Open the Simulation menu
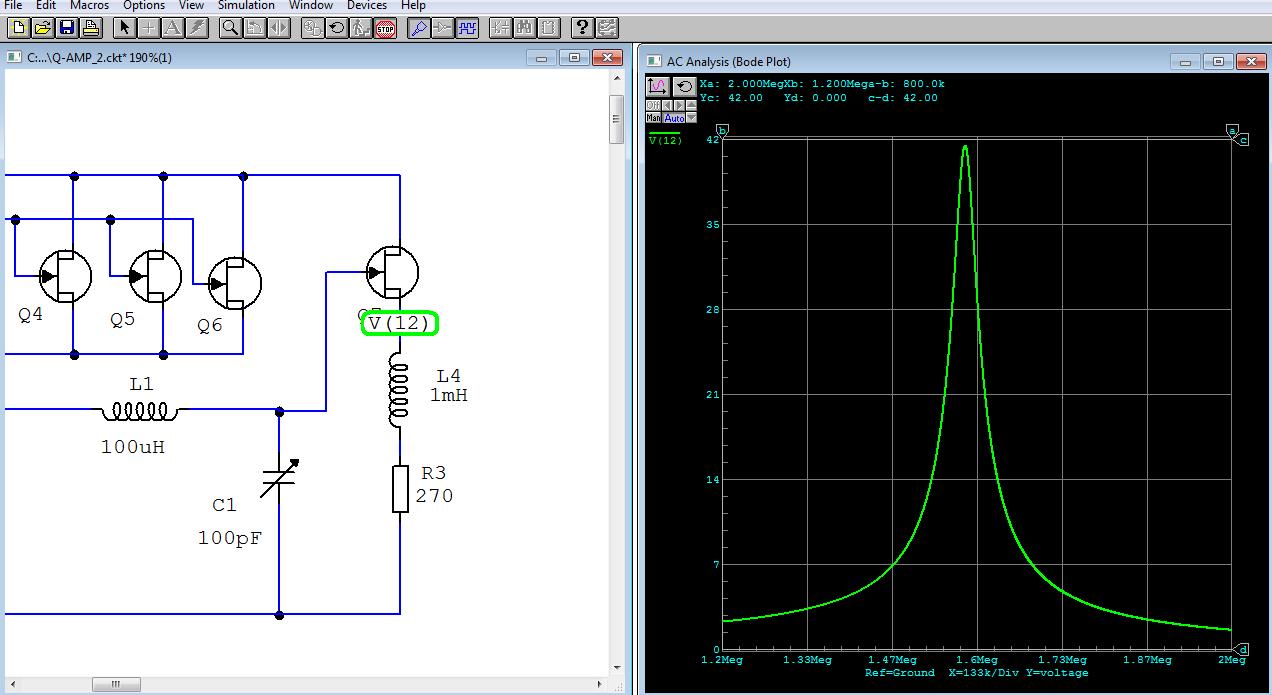This screenshot has height=695, width=1272. pyautogui.click(x=246, y=5)
